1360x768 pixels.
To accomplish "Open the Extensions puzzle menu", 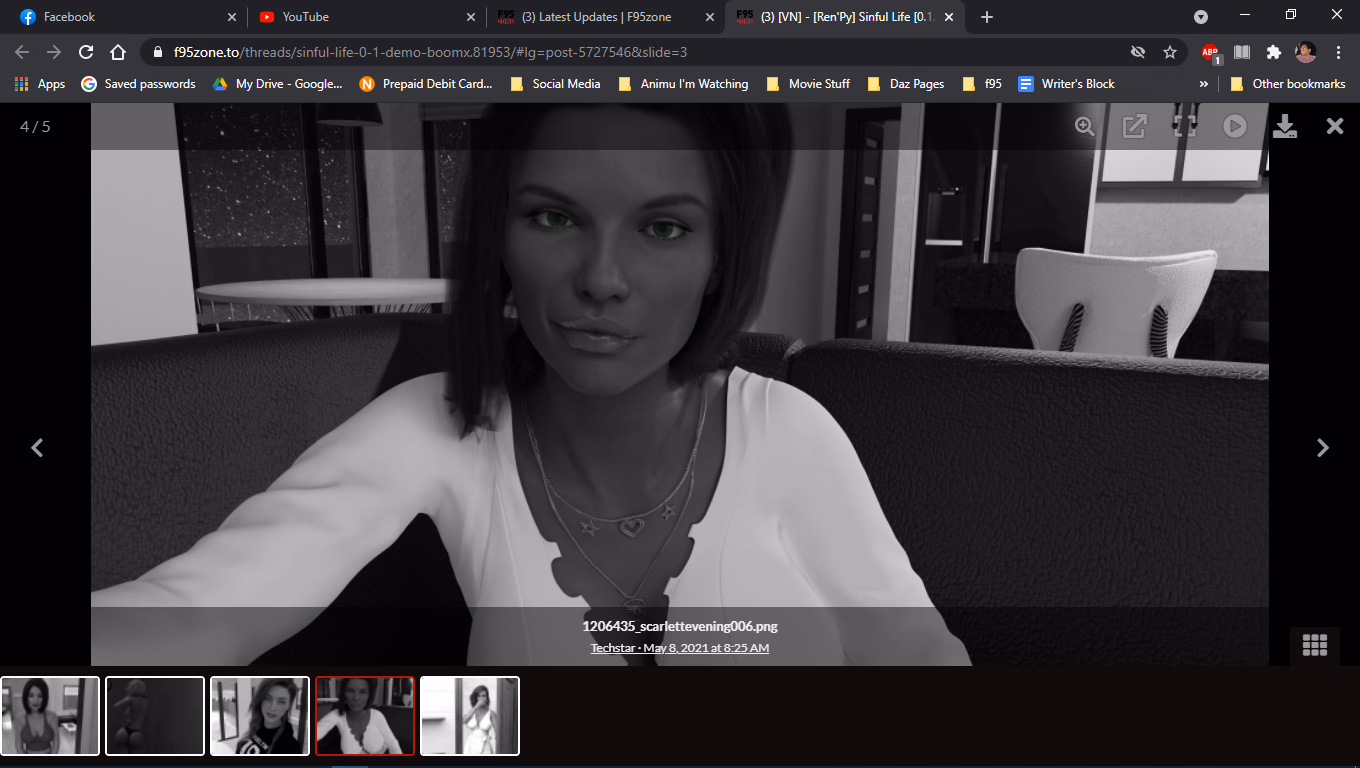I will 1274,52.
